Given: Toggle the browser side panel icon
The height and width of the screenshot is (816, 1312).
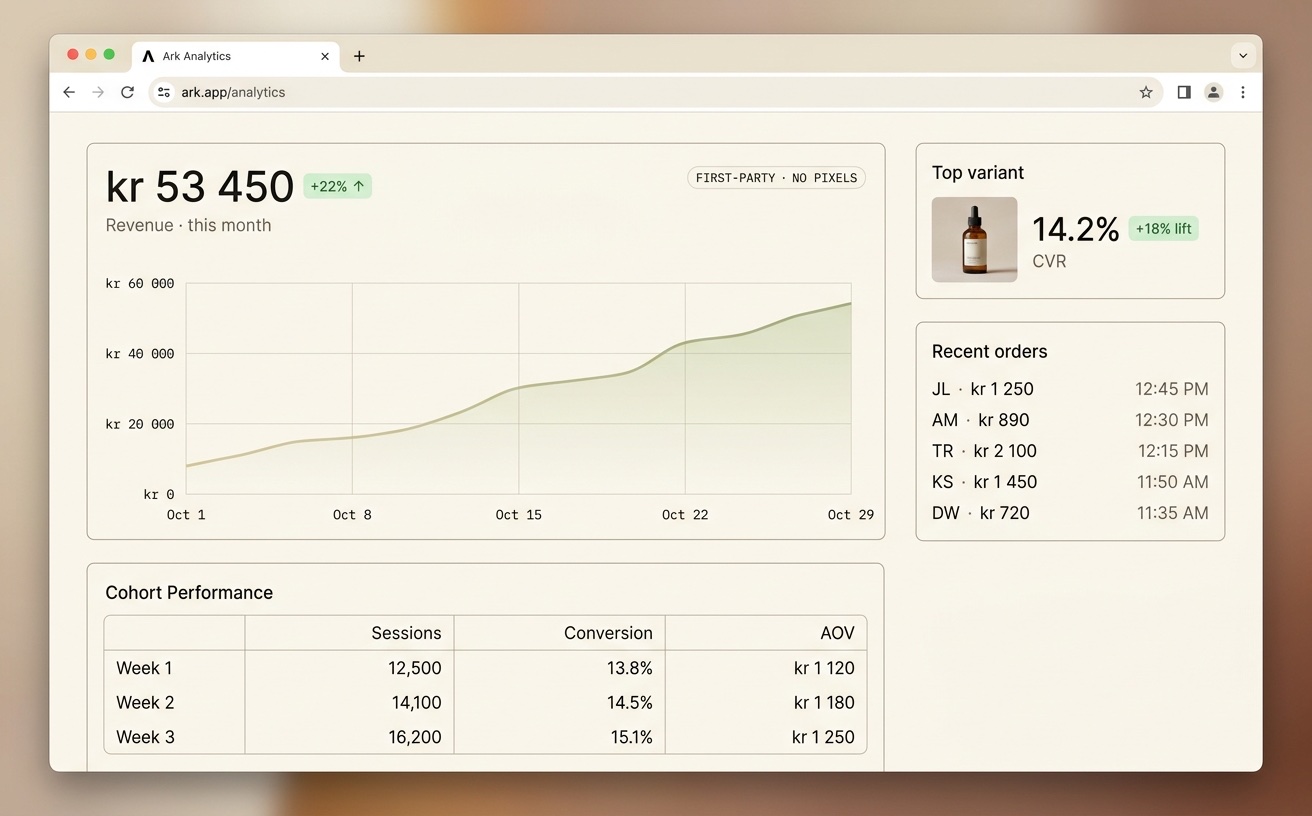Looking at the screenshot, I should point(1184,92).
